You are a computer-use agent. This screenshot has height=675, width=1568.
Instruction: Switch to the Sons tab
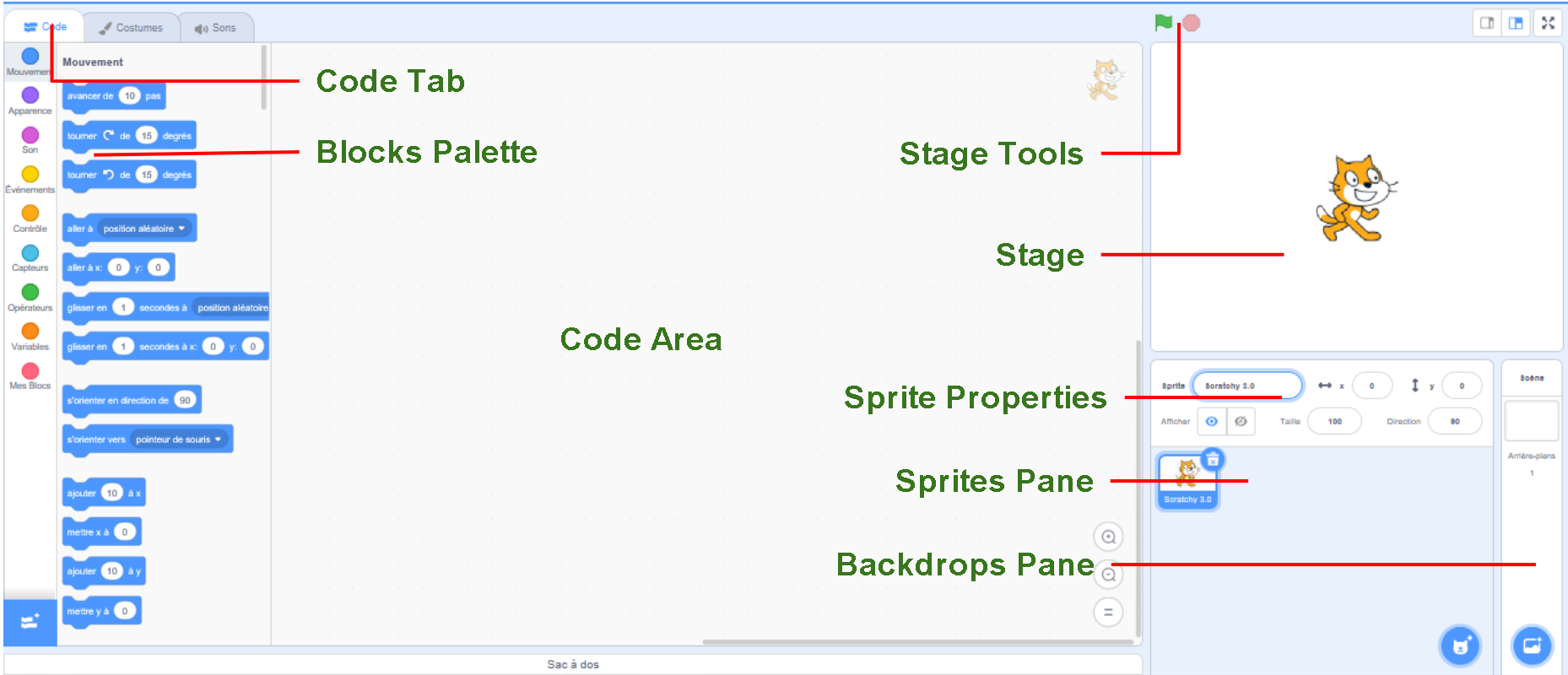point(216,28)
